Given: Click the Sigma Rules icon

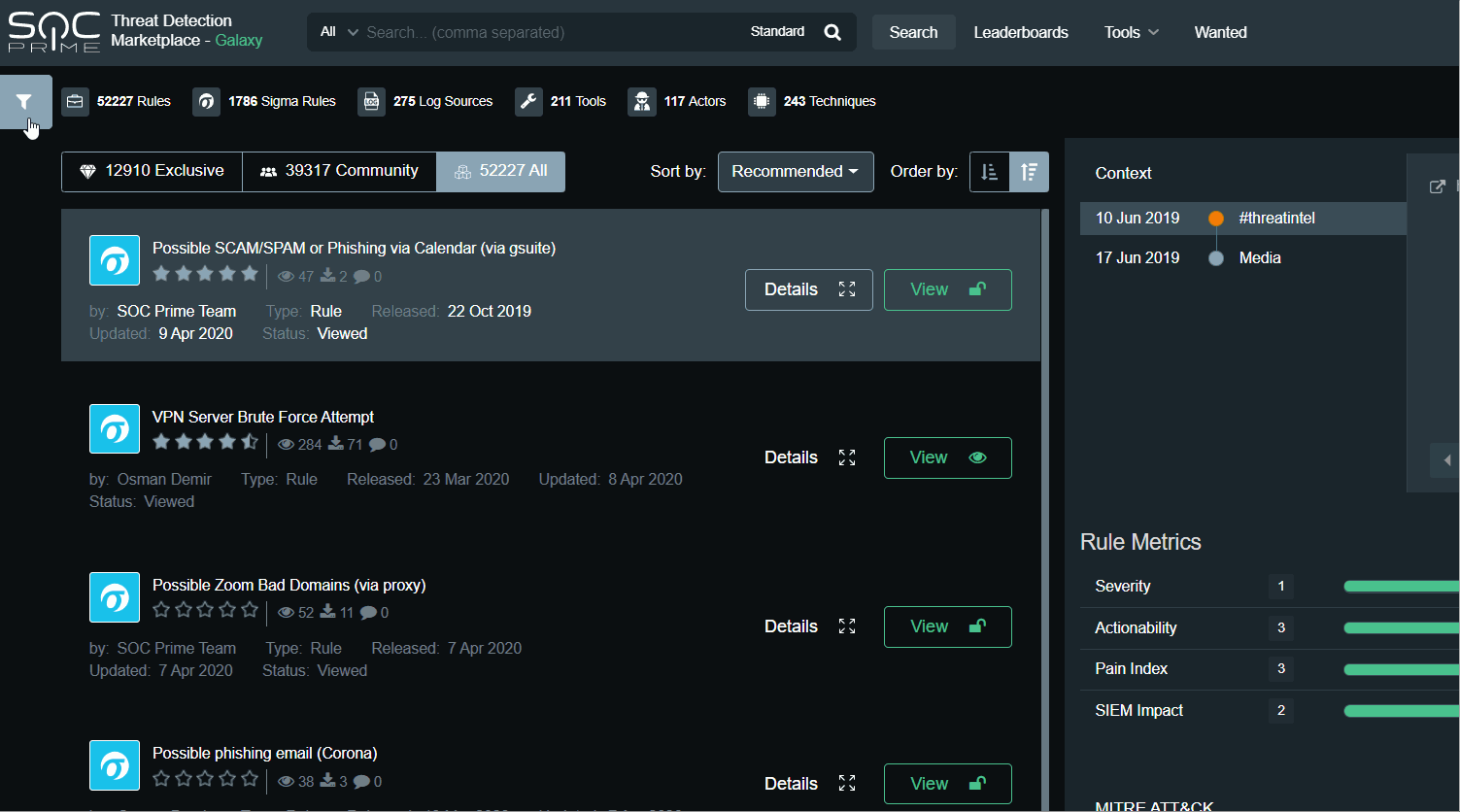Looking at the screenshot, I should 206,101.
